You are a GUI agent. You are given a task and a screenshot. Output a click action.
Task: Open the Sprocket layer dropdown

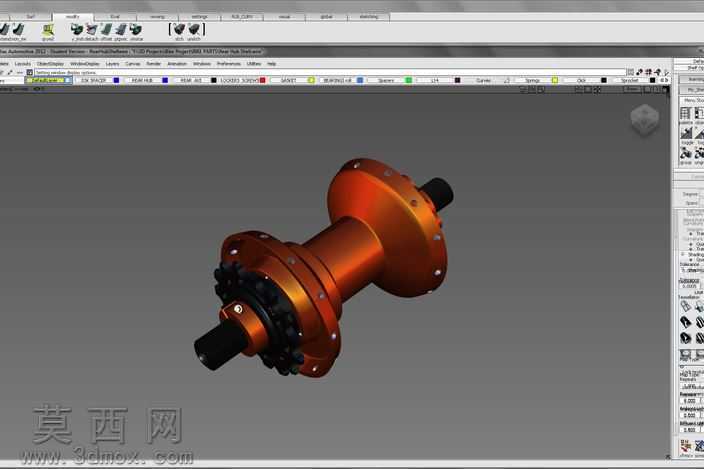(x=629, y=80)
